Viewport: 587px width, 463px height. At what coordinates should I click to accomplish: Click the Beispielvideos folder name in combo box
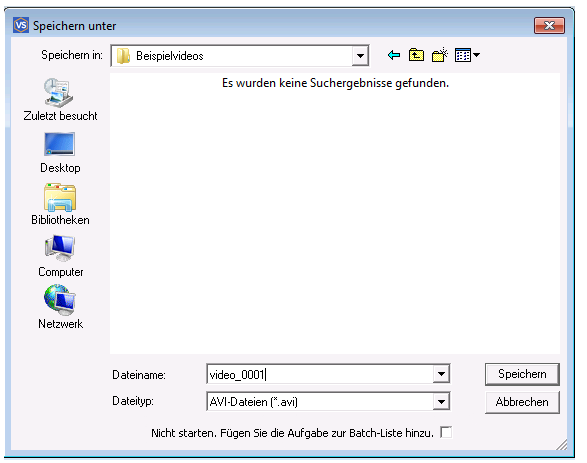tap(170, 56)
